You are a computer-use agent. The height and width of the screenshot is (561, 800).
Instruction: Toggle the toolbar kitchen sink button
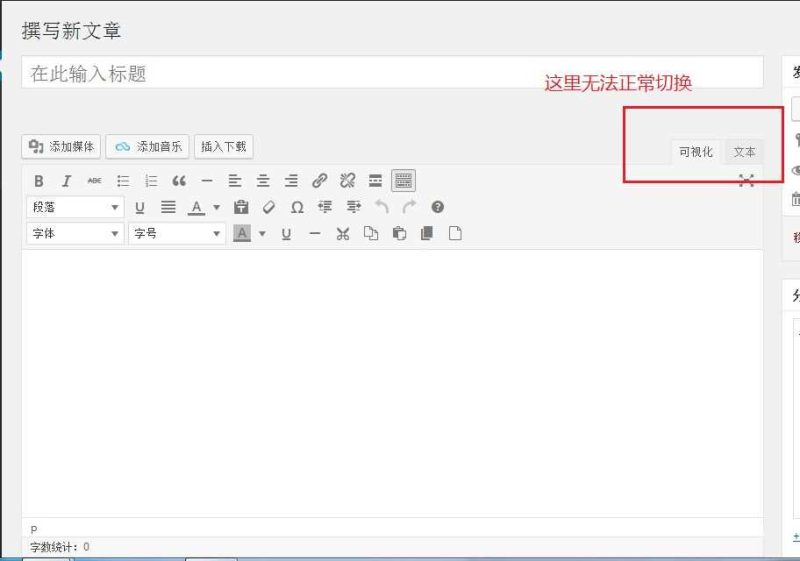[x=403, y=181]
